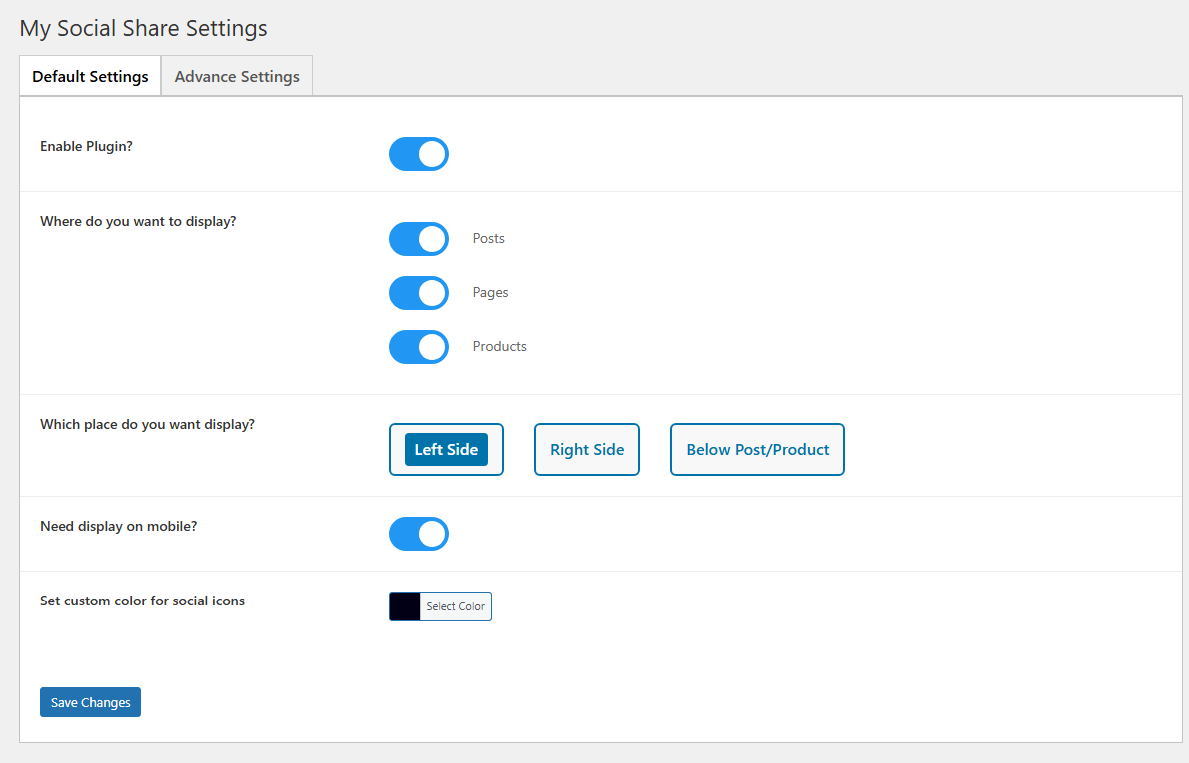
Task: Open the Select Color picker button
Action: [x=455, y=607]
